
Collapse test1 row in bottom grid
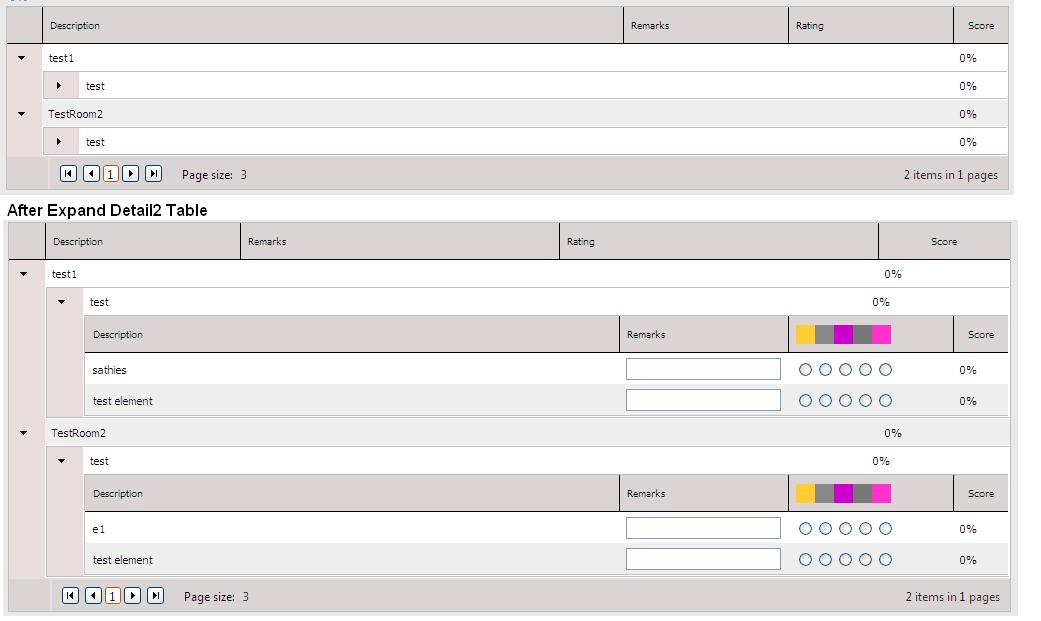[24, 274]
